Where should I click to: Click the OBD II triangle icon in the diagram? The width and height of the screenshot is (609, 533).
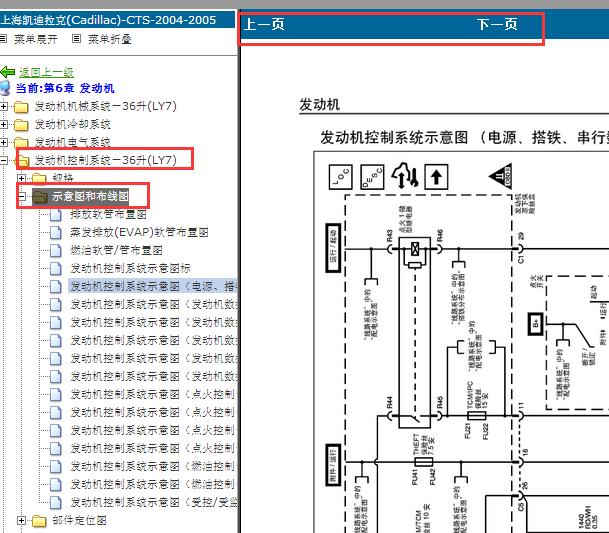(x=501, y=176)
